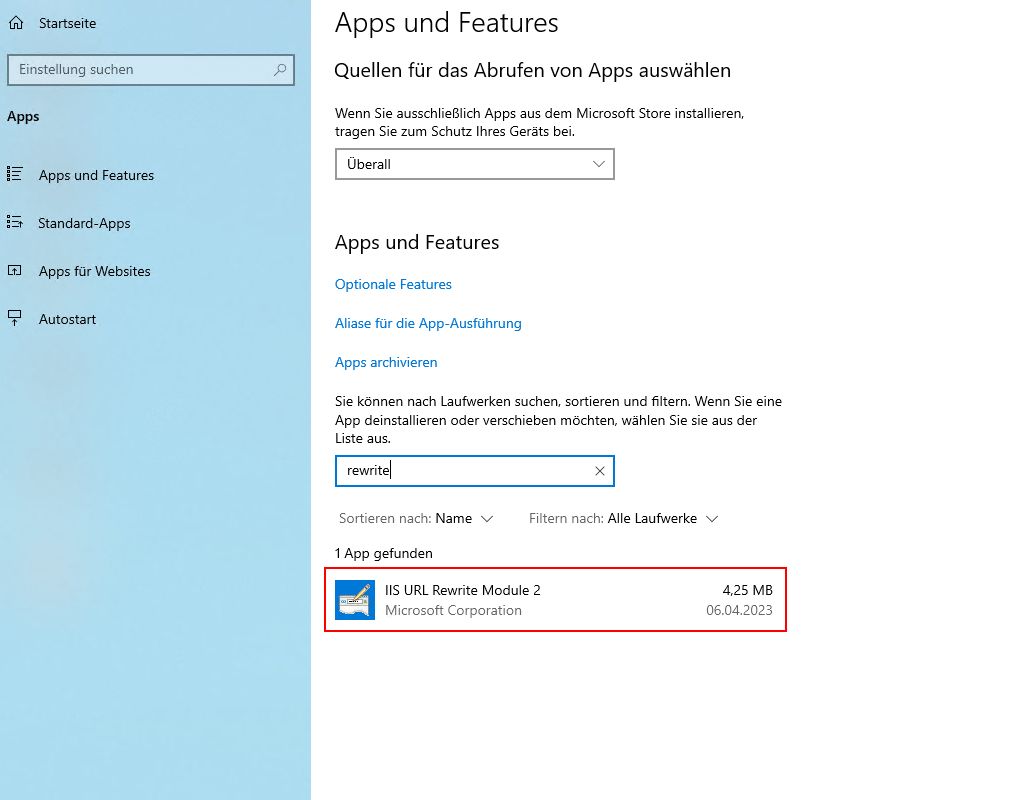The height and width of the screenshot is (800, 1024).
Task: Click the IIS URL Rewrite Module app icon
Action: (x=355, y=600)
